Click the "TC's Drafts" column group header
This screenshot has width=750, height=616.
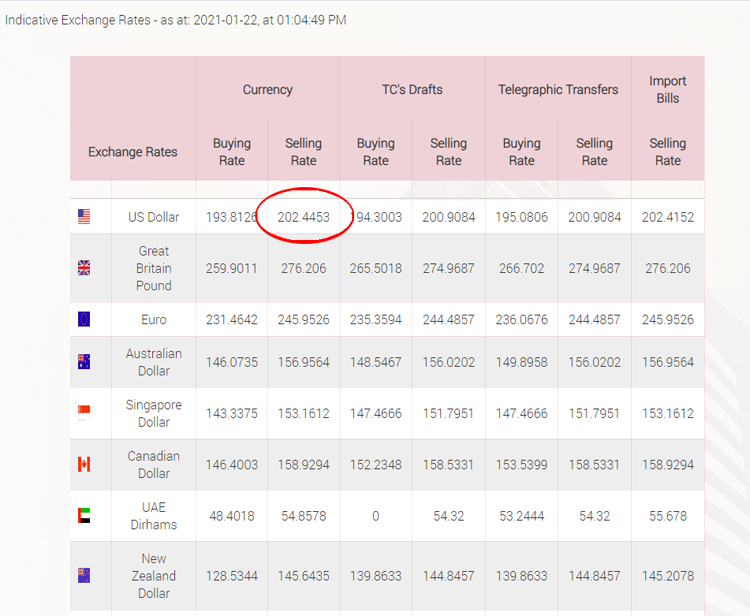[x=412, y=89]
